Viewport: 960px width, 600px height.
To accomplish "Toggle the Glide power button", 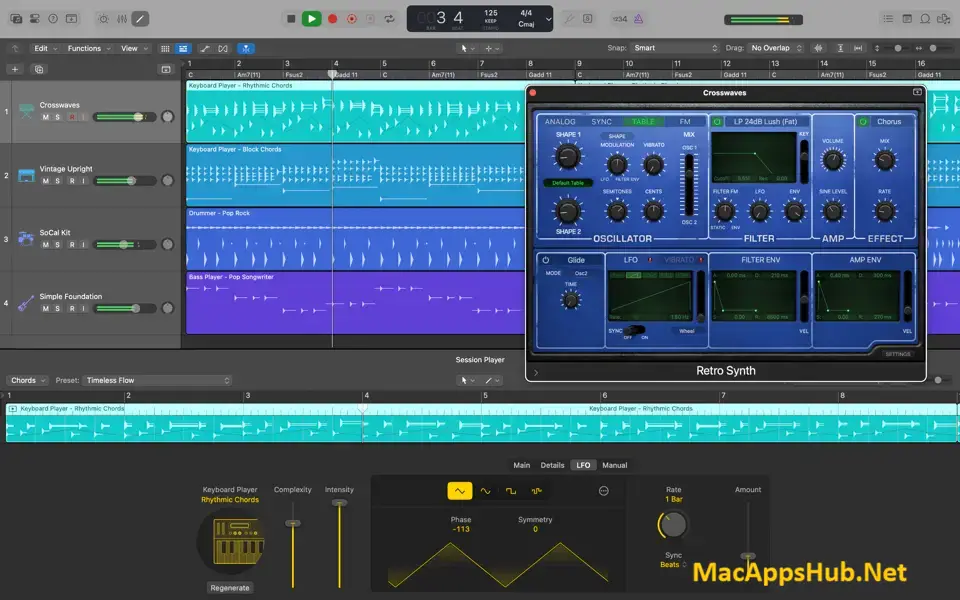I will pos(546,260).
